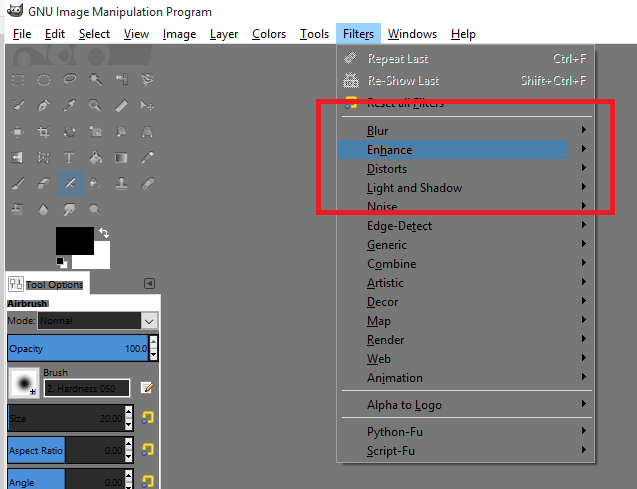
Task: Swap foreground and background colors
Action: pos(102,233)
